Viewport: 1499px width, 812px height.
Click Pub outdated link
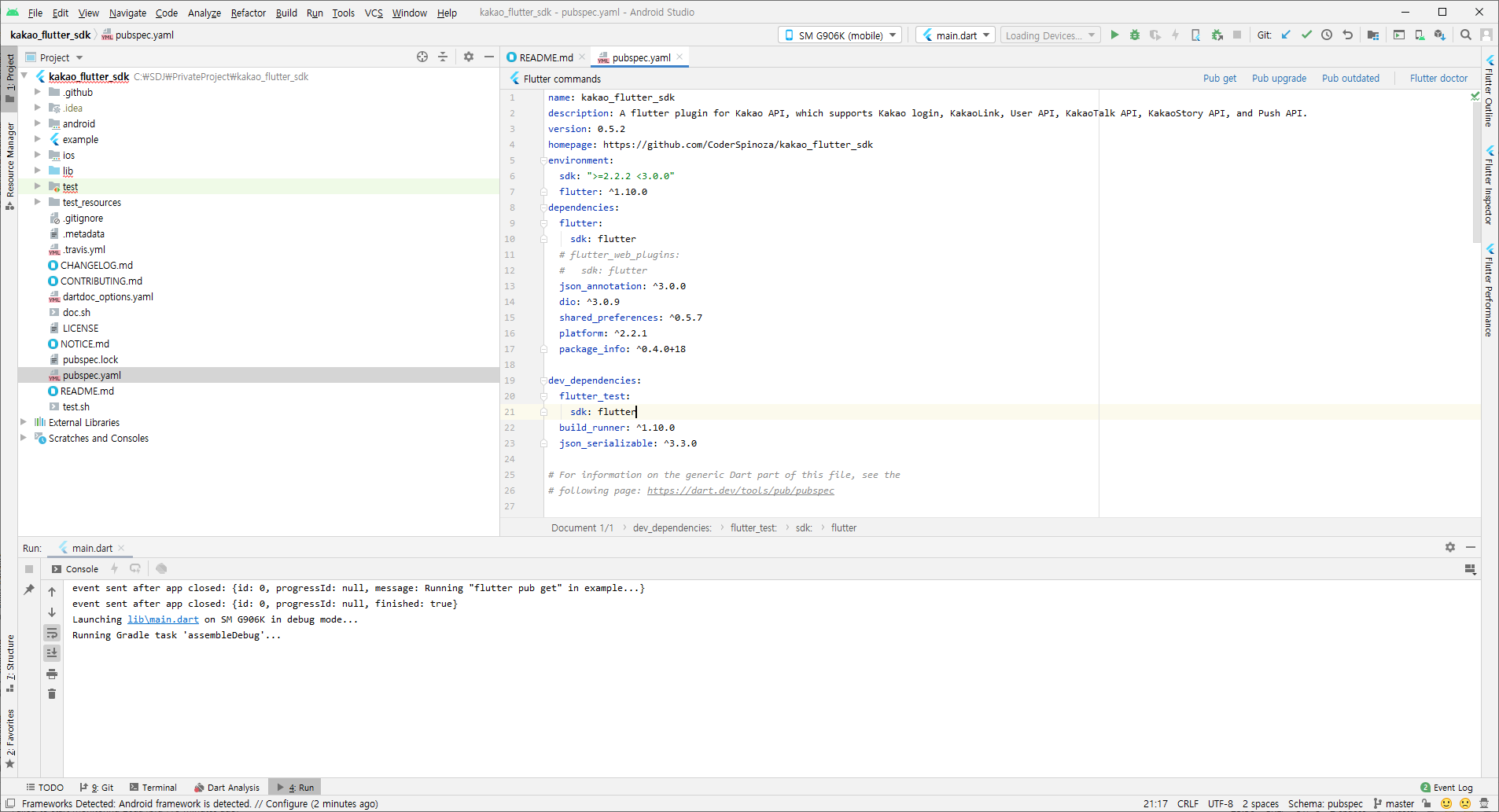[1350, 79]
